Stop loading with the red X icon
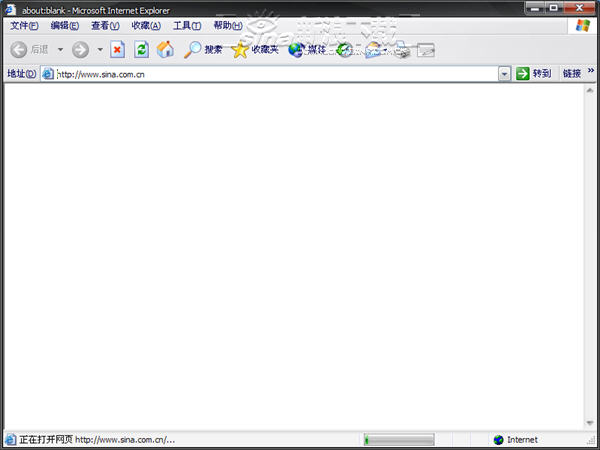 click(x=117, y=49)
